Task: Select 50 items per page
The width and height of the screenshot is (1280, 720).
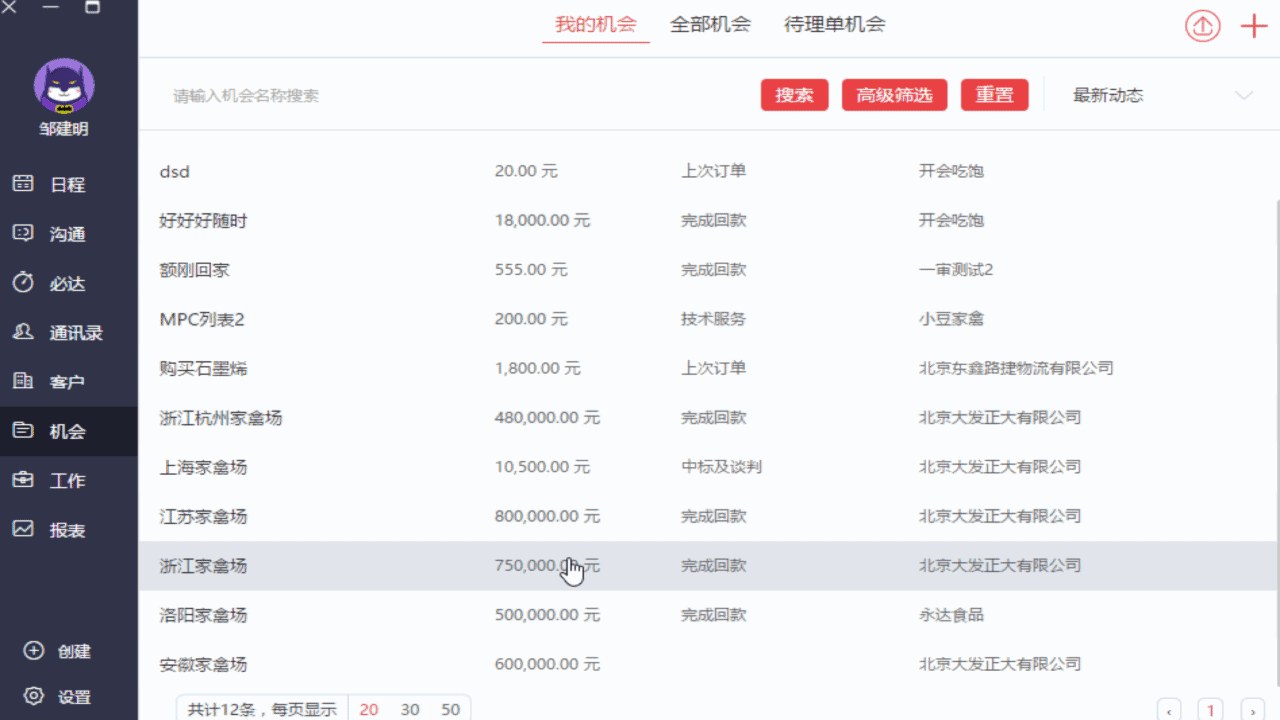Action: point(450,709)
